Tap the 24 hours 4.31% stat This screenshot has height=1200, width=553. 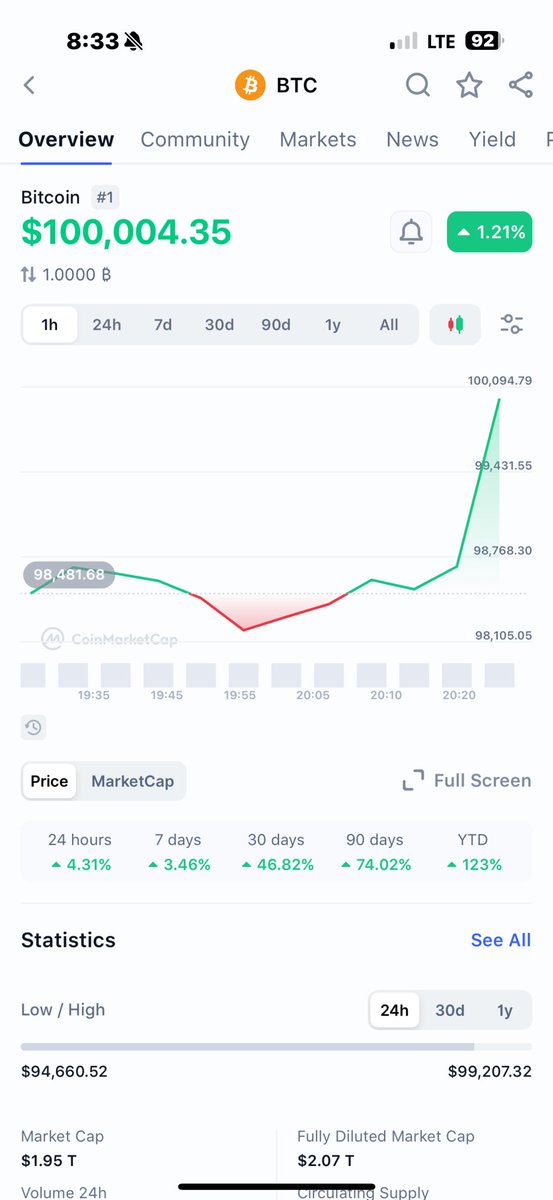(x=80, y=852)
